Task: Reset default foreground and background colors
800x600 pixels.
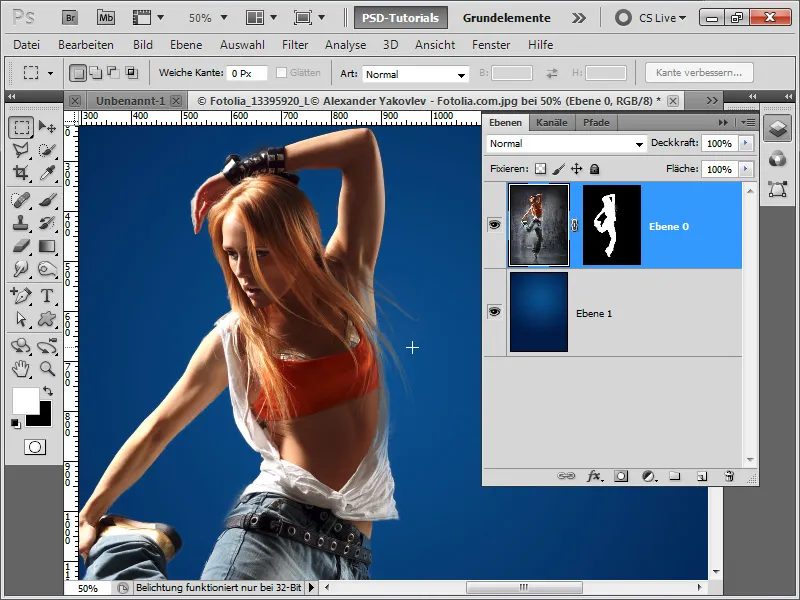Action: coord(16,423)
